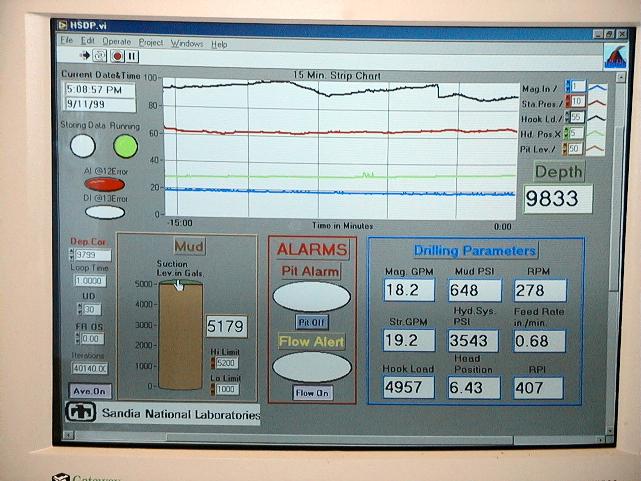Click the Storing Data indicator light
The height and width of the screenshot is (481, 641).
coord(83,146)
